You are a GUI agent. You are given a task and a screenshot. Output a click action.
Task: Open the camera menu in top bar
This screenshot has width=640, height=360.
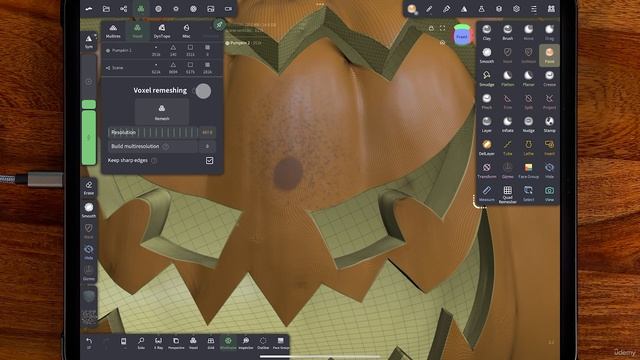(228, 9)
